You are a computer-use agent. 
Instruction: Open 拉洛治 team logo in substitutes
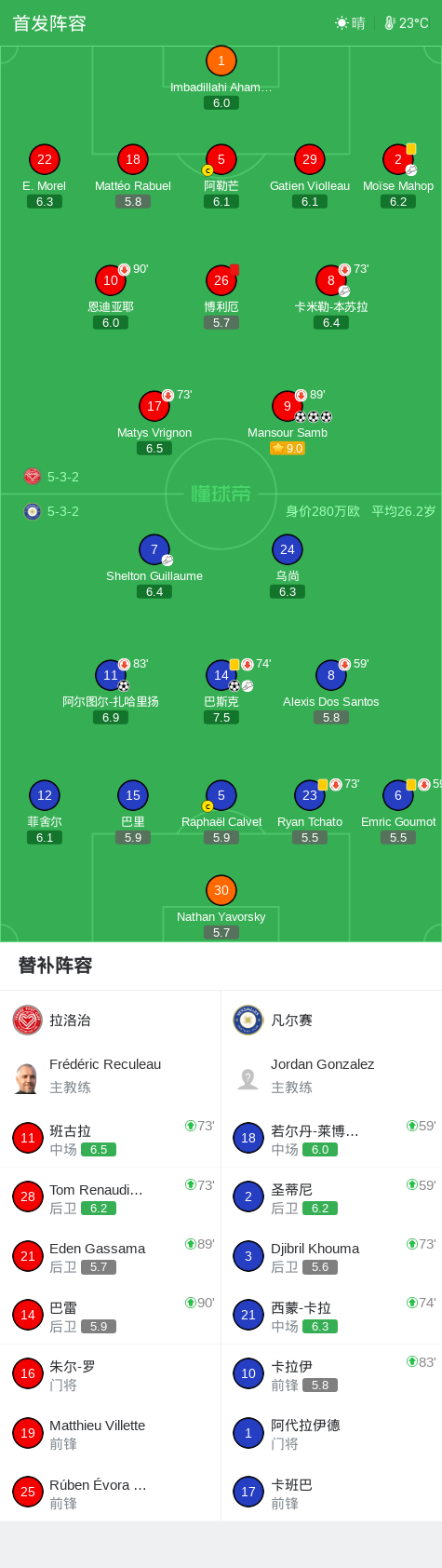click(28, 1021)
